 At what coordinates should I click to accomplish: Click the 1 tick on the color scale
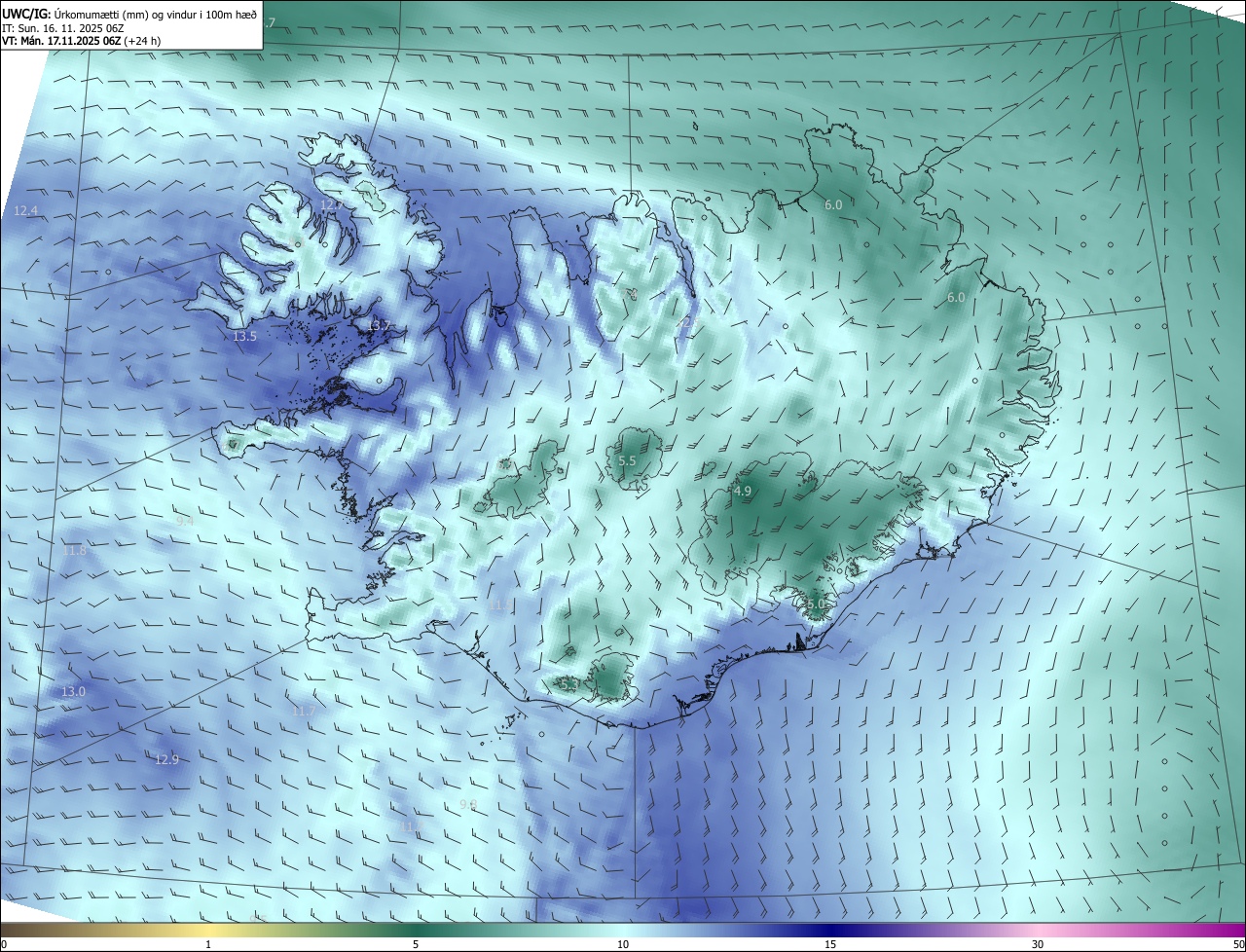tap(208, 944)
